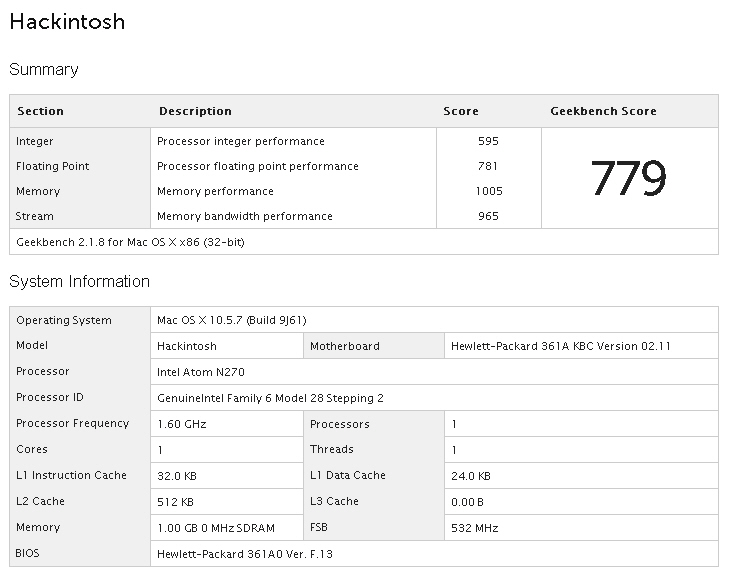Select "Hewlett-Packard 361A0 Ver. F.13" BIOS value
The width and height of the screenshot is (738, 578).
(245, 554)
